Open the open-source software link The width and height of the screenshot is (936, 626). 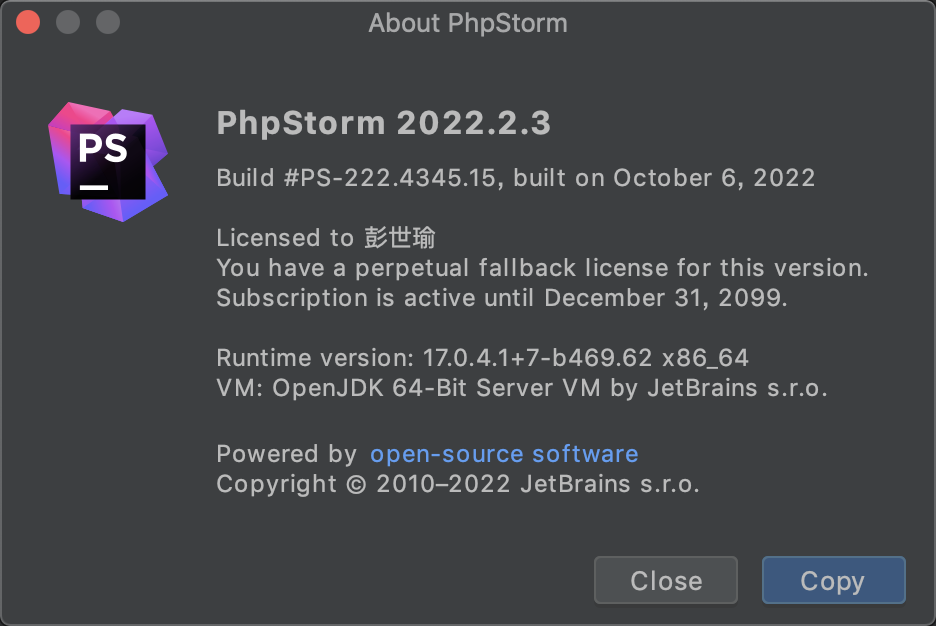pos(504,454)
